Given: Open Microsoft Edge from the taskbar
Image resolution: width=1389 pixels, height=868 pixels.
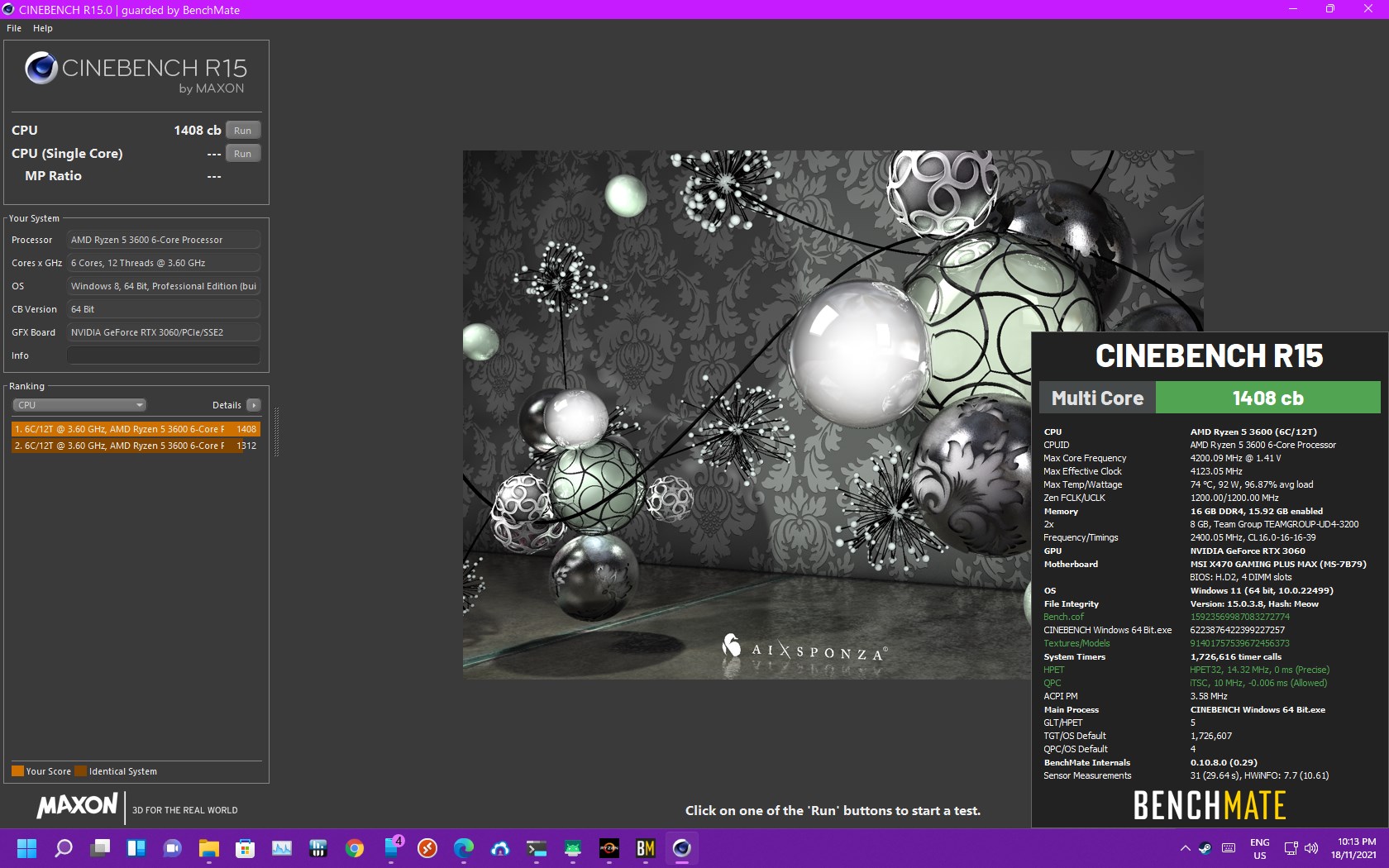Looking at the screenshot, I should 464,848.
